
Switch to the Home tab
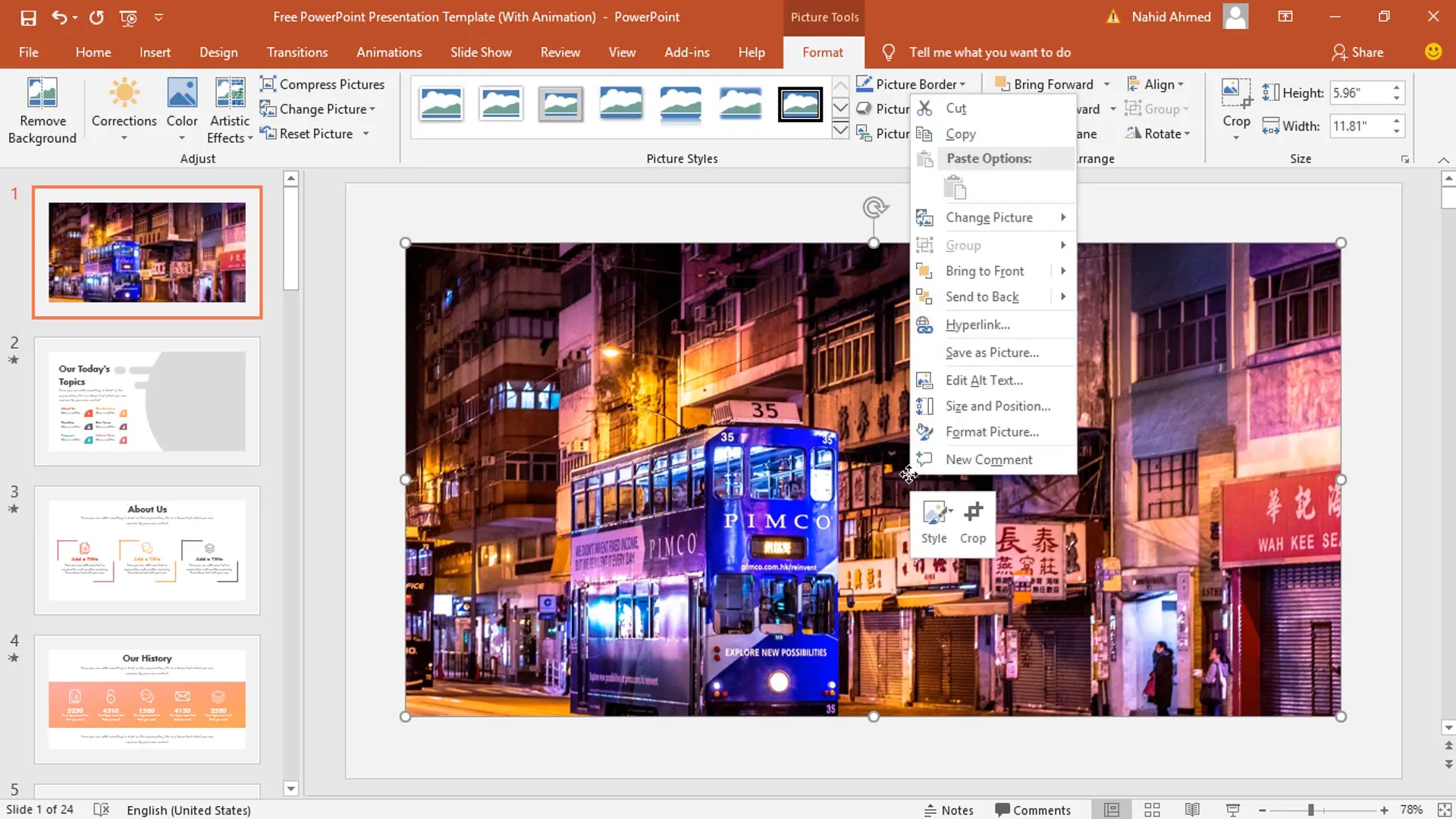point(93,52)
